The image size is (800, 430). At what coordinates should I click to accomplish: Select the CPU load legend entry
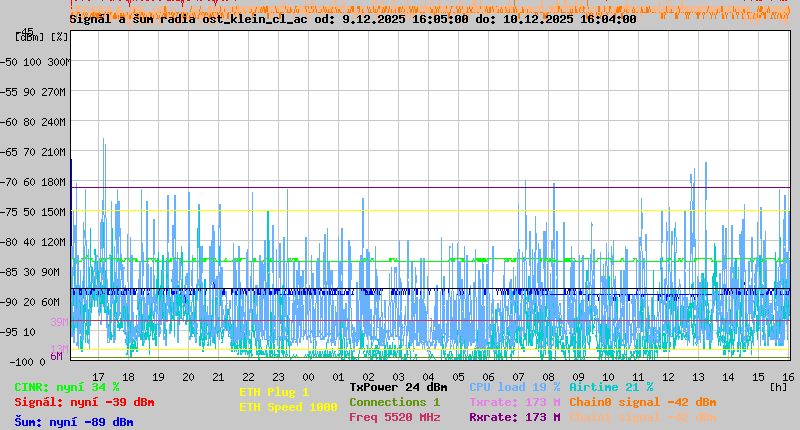pos(514,387)
